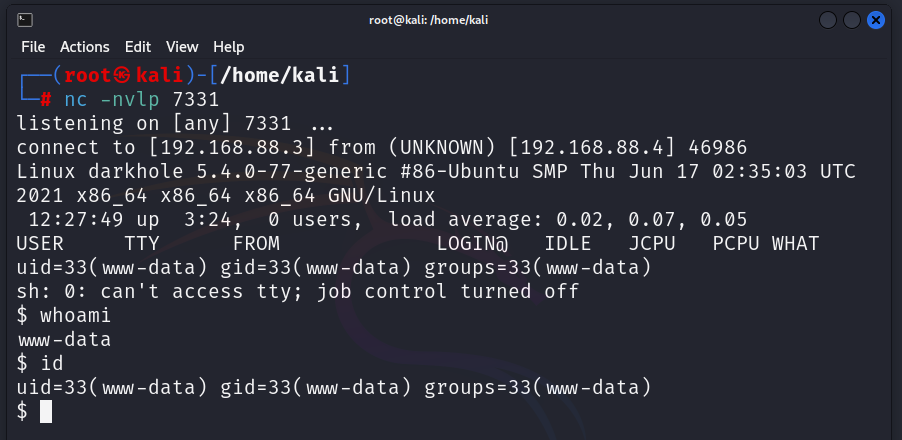Viewport: 902px width, 440px height.
Task: Click the terminal icon in the title bar
Action: [x=25, y=20]
